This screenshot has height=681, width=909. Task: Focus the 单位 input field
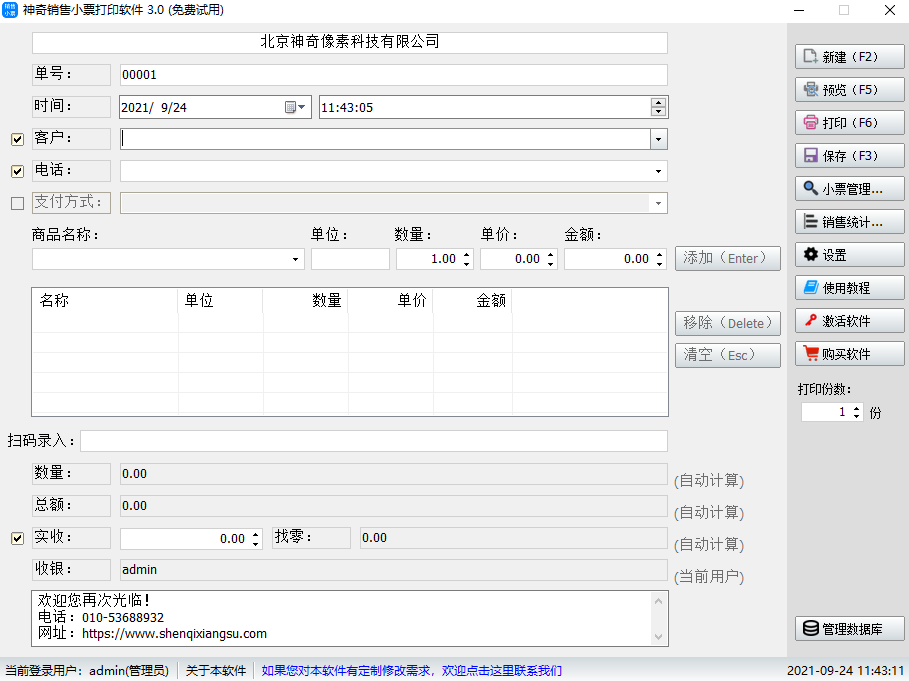350,259
